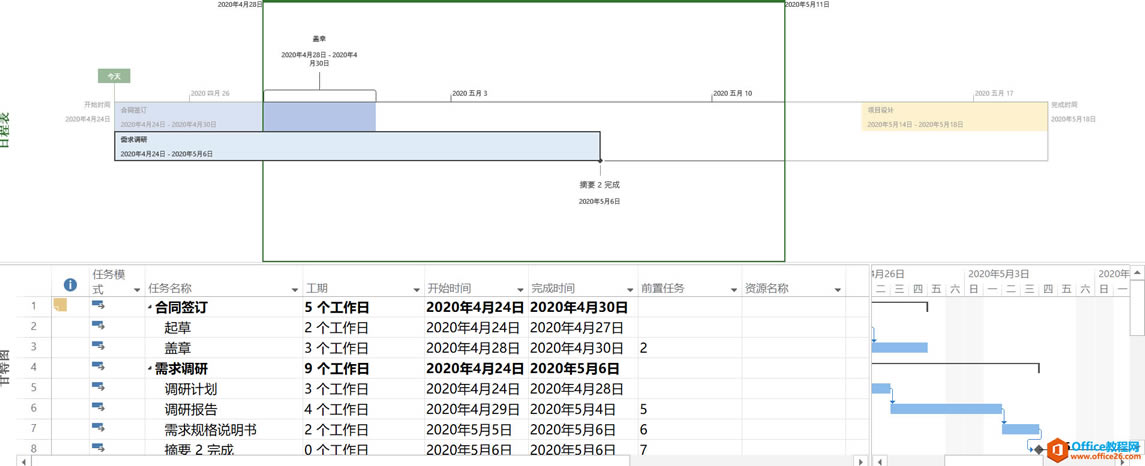Click the 调研报告 Gantt bar in chart
Viewport: 1145px width, 466px height.
click(946, 408)
